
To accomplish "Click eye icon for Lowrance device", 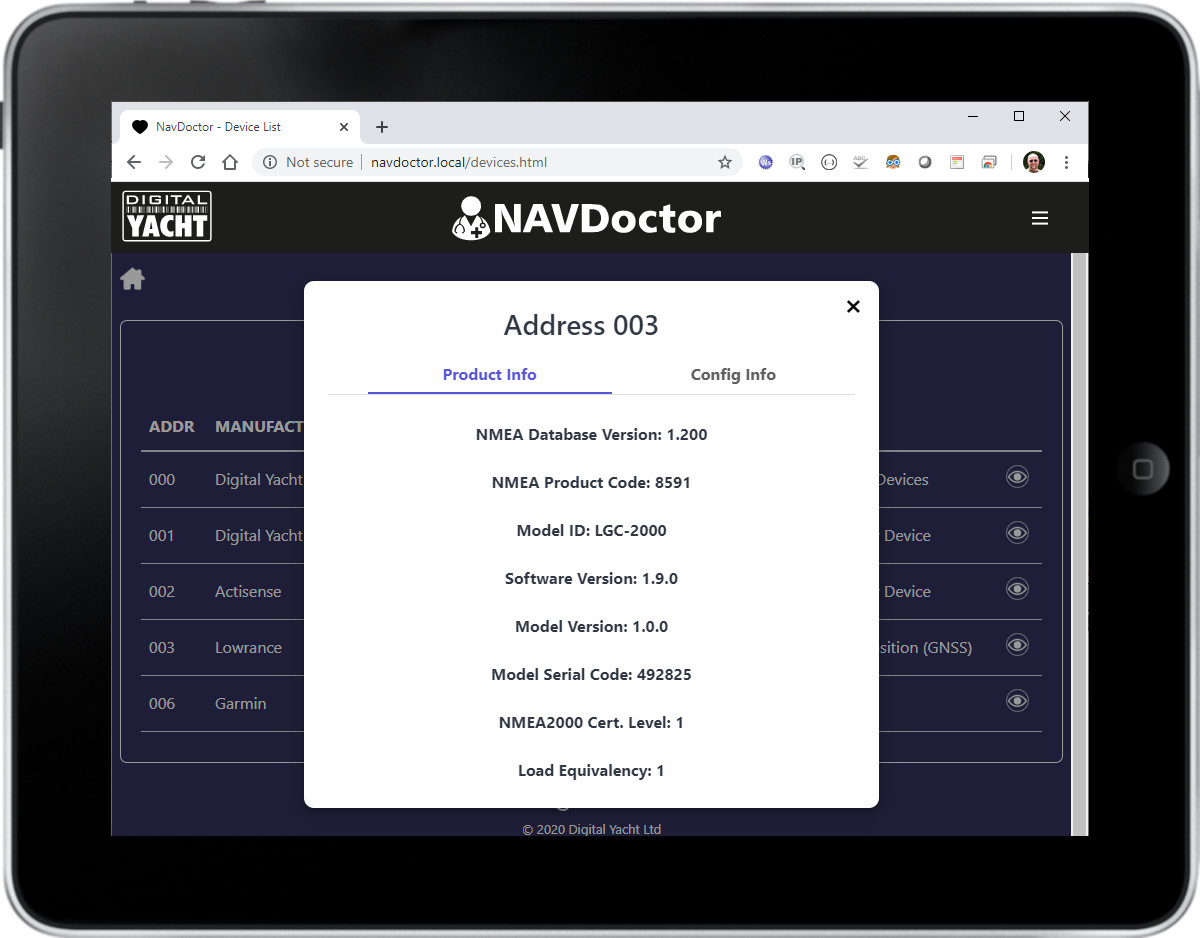I will coord(1017,645).
